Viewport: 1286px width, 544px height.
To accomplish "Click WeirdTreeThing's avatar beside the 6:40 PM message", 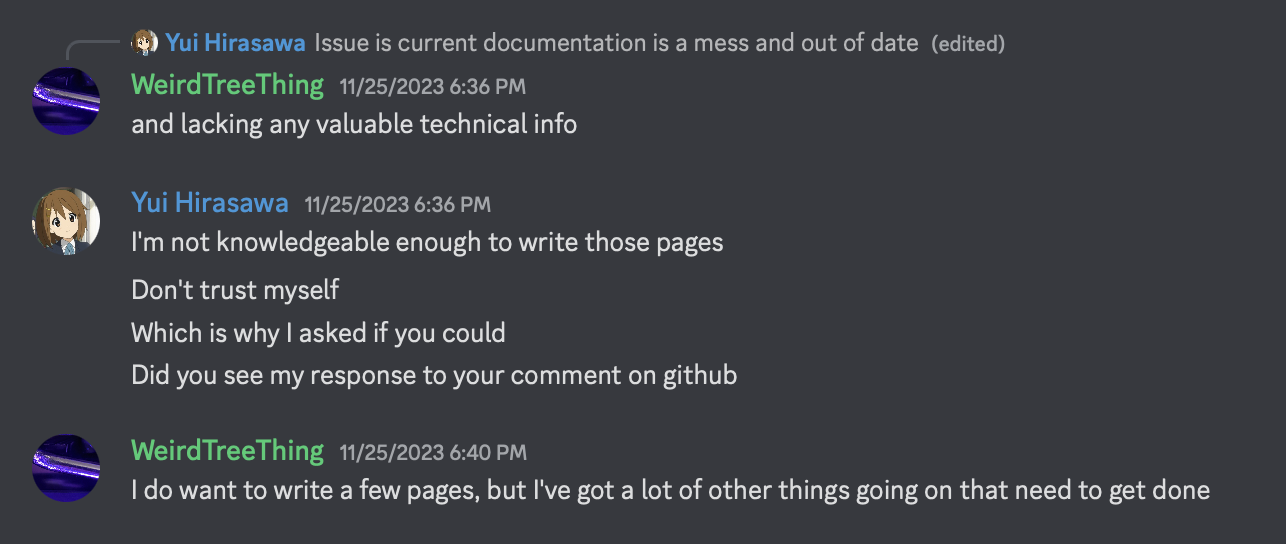I will coord(66,467).
